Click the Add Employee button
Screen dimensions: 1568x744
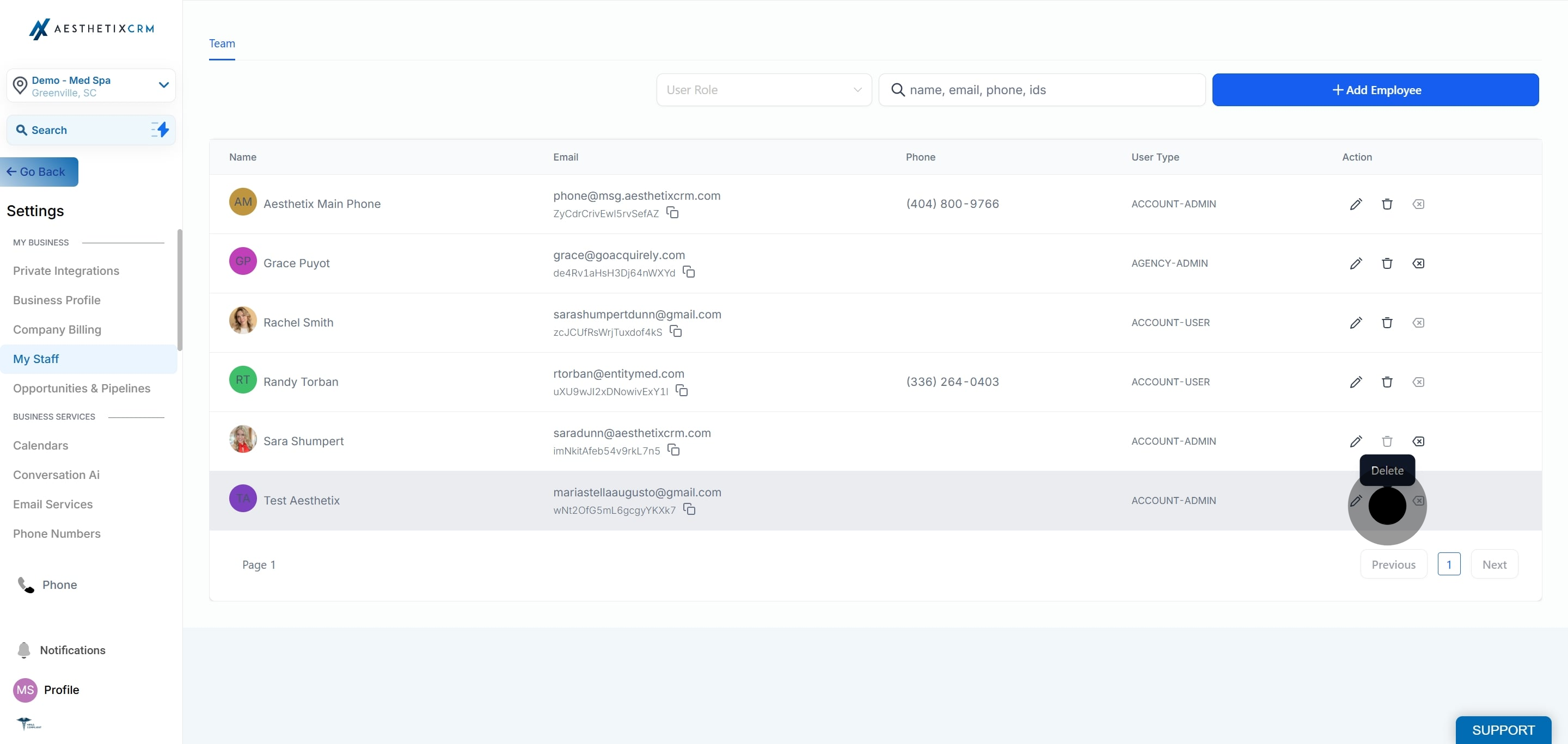click(x=1375, y=90)
